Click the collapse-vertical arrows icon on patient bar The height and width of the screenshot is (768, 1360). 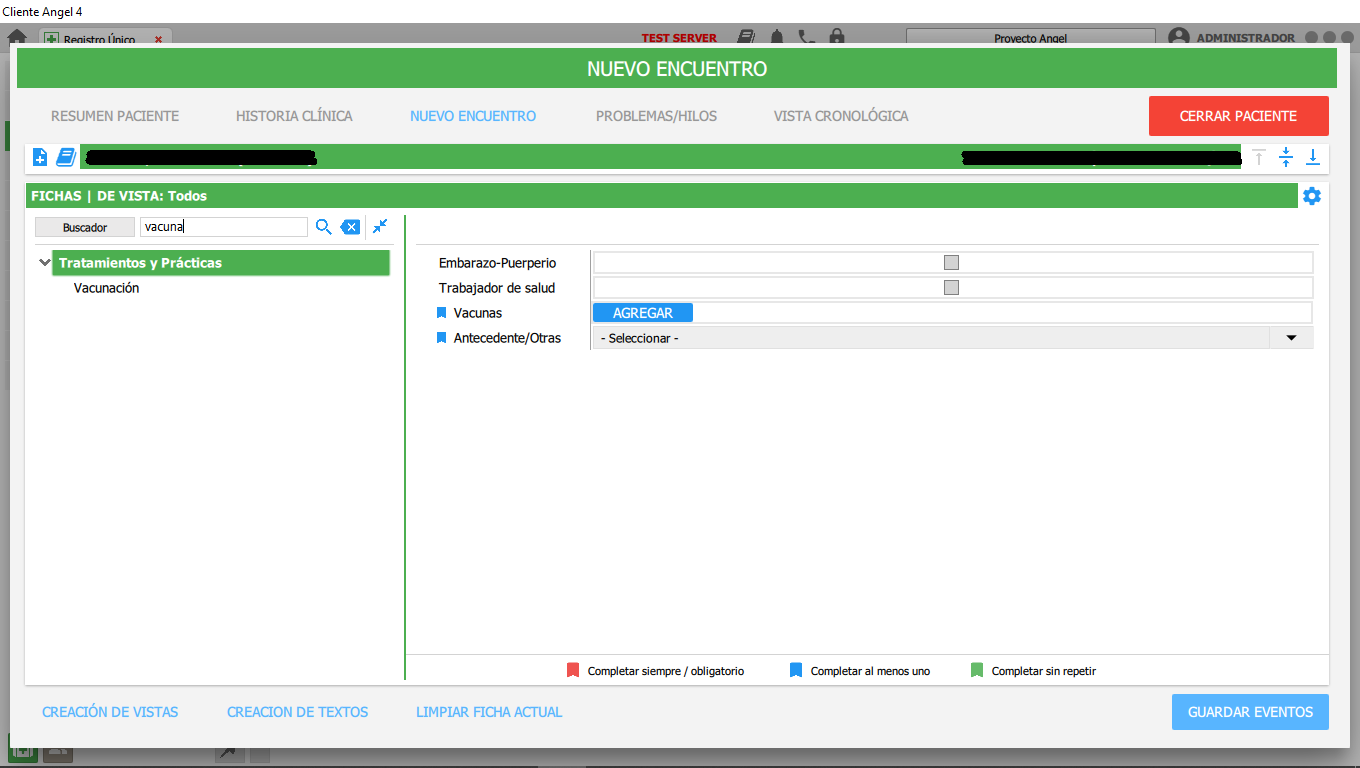click(x=1286, y=157)
